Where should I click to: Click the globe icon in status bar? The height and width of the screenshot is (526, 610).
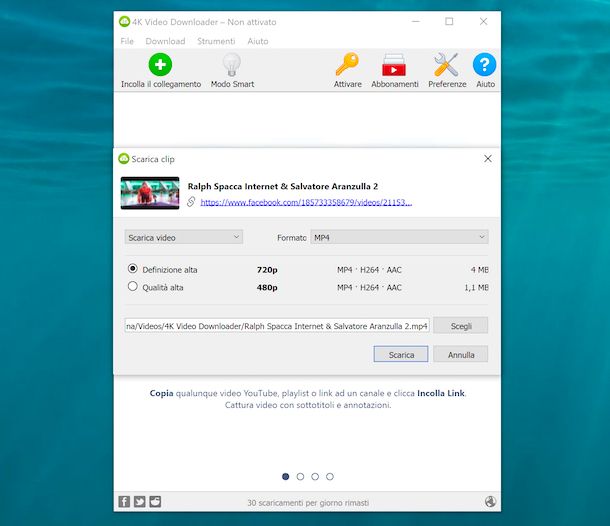pos(491,501)
